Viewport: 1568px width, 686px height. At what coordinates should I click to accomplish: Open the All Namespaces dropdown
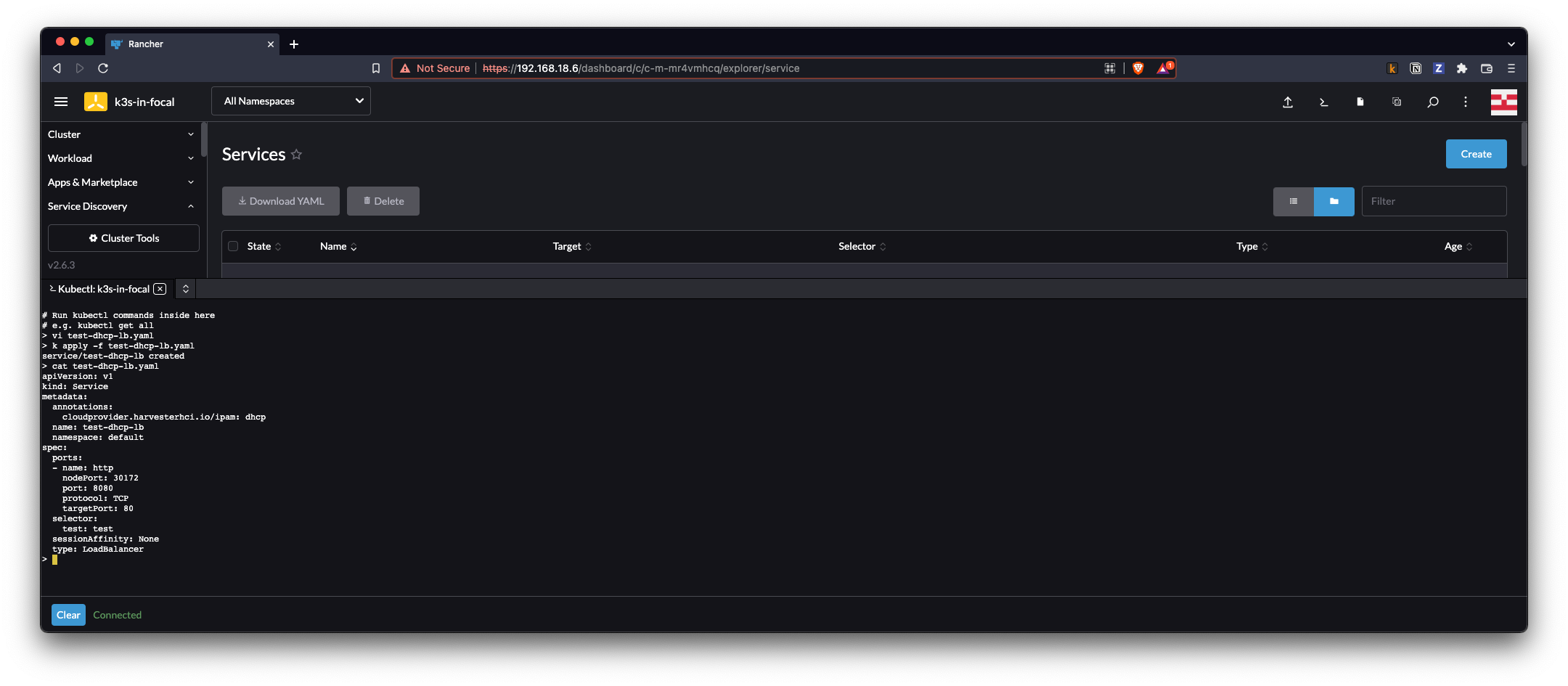(x=290, y=101)
